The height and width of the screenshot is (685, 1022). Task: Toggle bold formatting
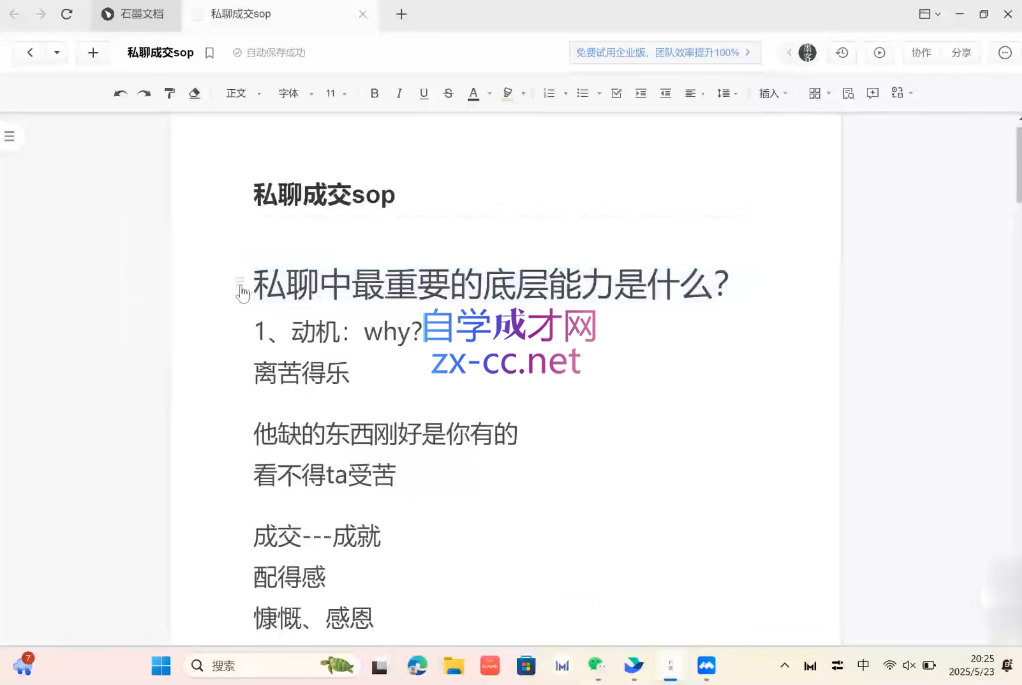click(x=374, y=93)
